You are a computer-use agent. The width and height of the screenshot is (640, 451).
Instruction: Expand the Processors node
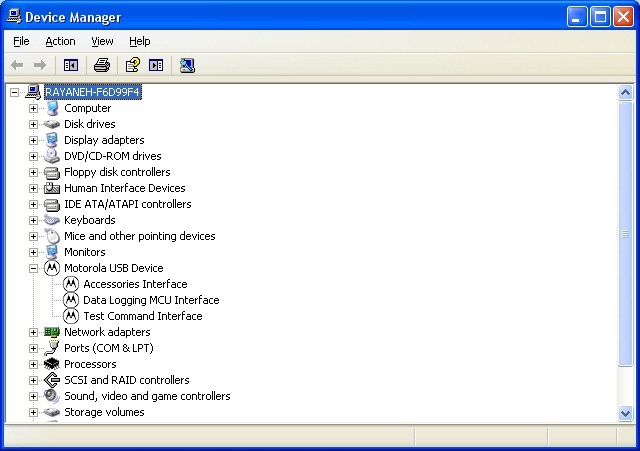(33, 364)
